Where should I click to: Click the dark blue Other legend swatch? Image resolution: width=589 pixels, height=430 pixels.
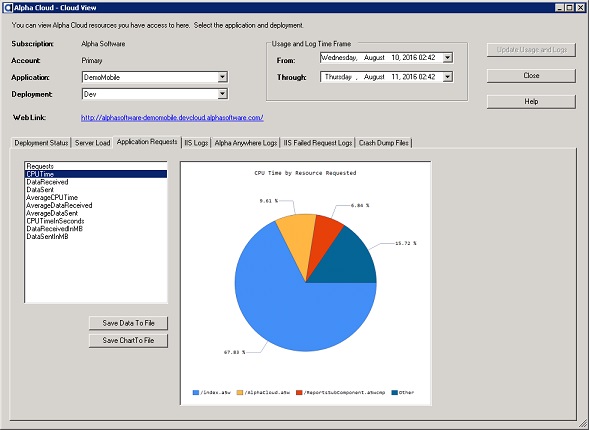[x=394, y=392]
